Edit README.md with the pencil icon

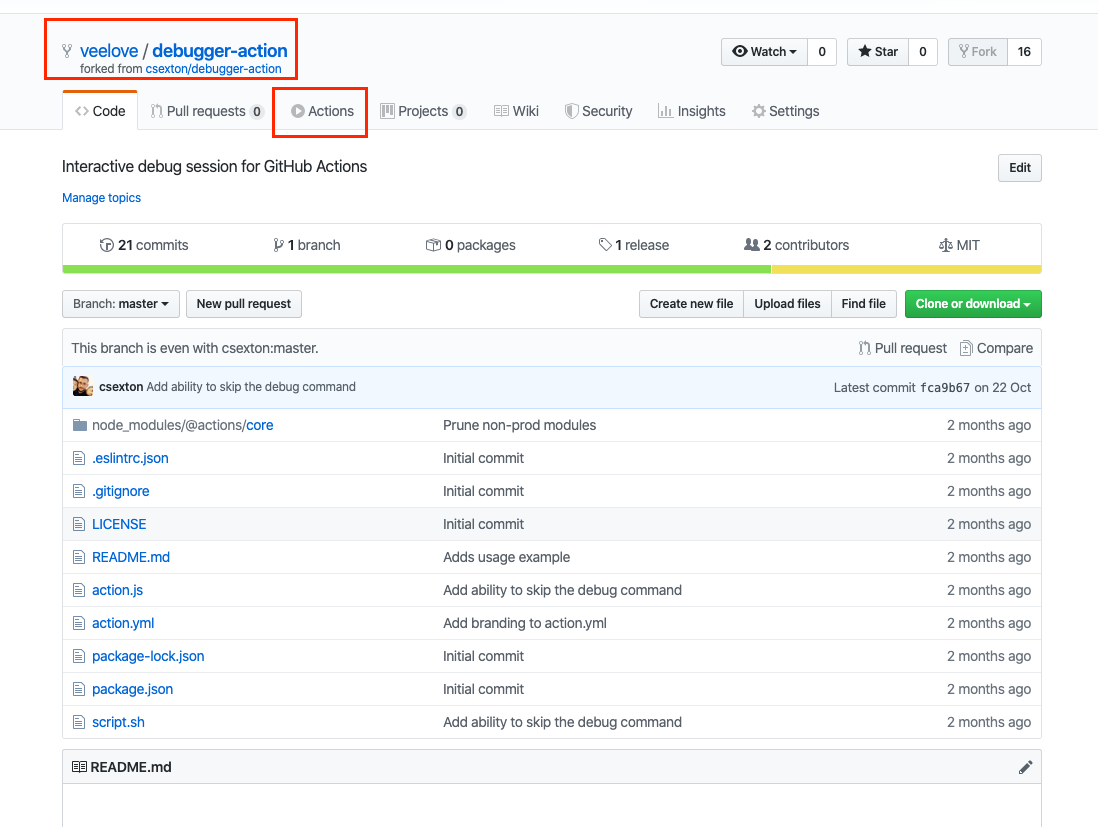pyautogui.click(x=1025, y=767)
